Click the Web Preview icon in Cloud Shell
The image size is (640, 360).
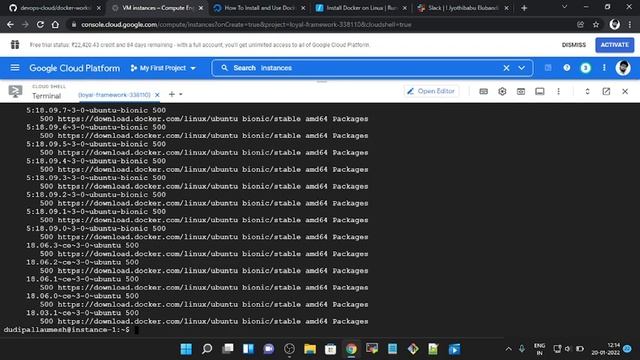coord(521,91)
